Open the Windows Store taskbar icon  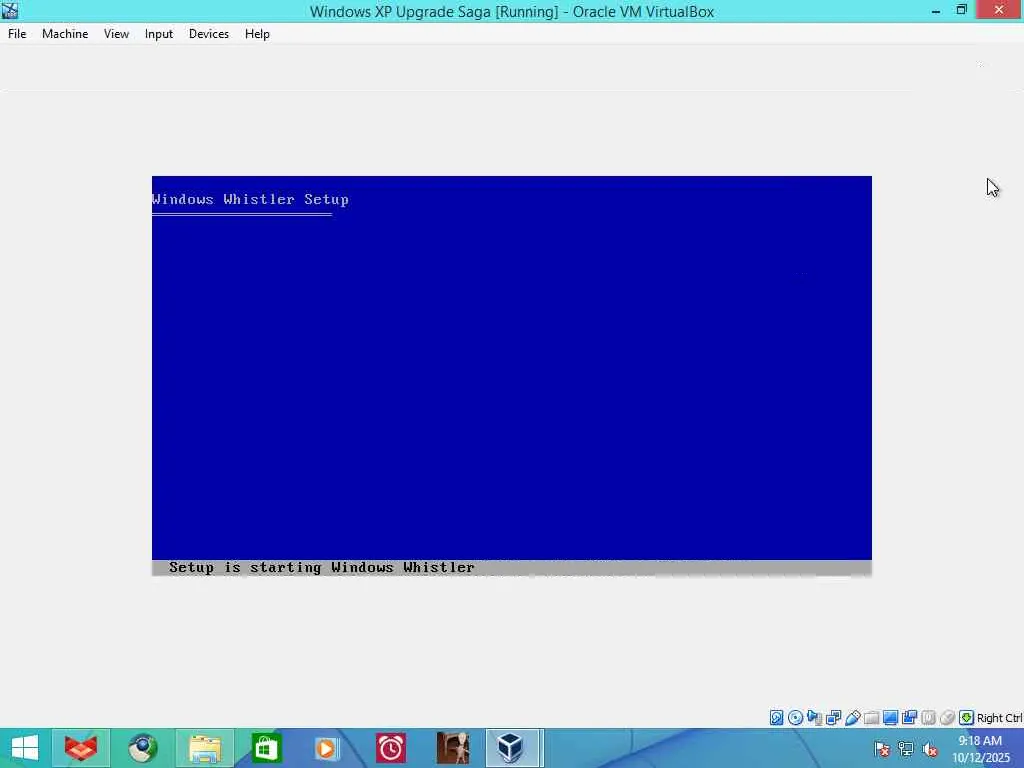click(x=266, y=748)
